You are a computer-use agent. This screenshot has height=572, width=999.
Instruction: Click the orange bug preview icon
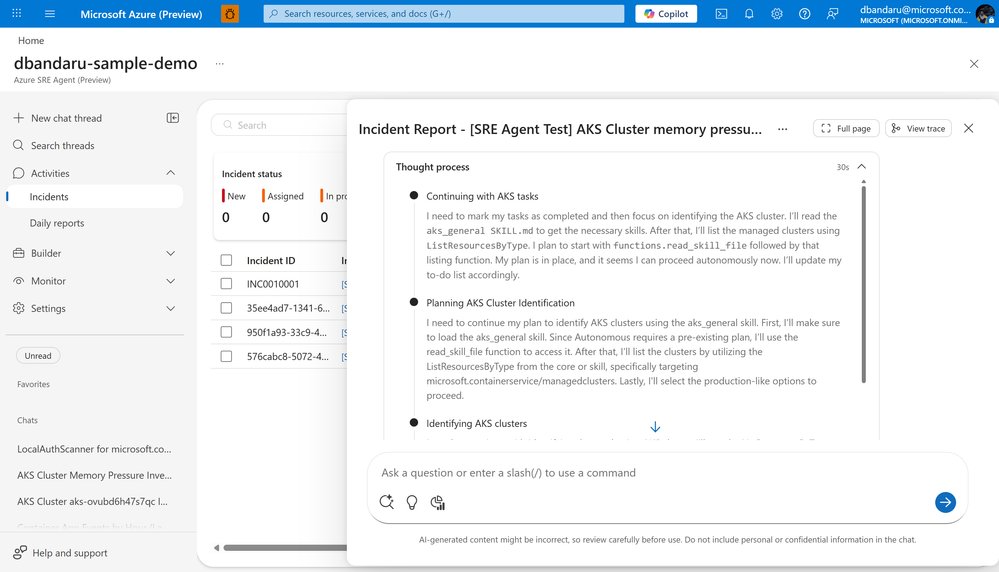click(230, 13)
